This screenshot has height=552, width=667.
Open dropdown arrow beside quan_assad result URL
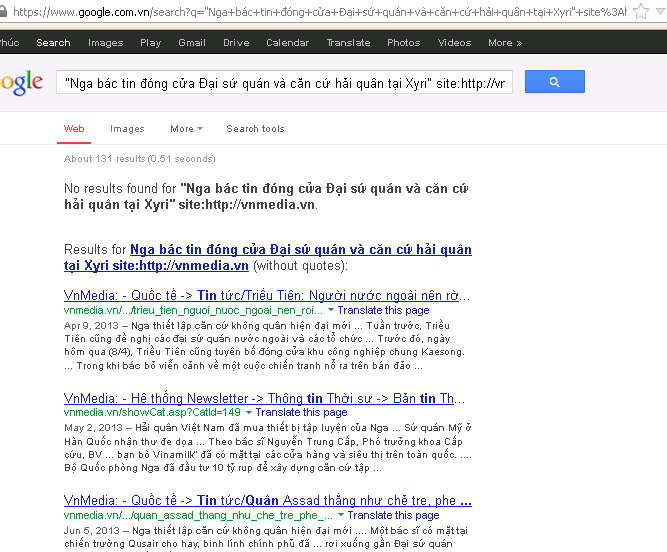click(x=341, y=515)
